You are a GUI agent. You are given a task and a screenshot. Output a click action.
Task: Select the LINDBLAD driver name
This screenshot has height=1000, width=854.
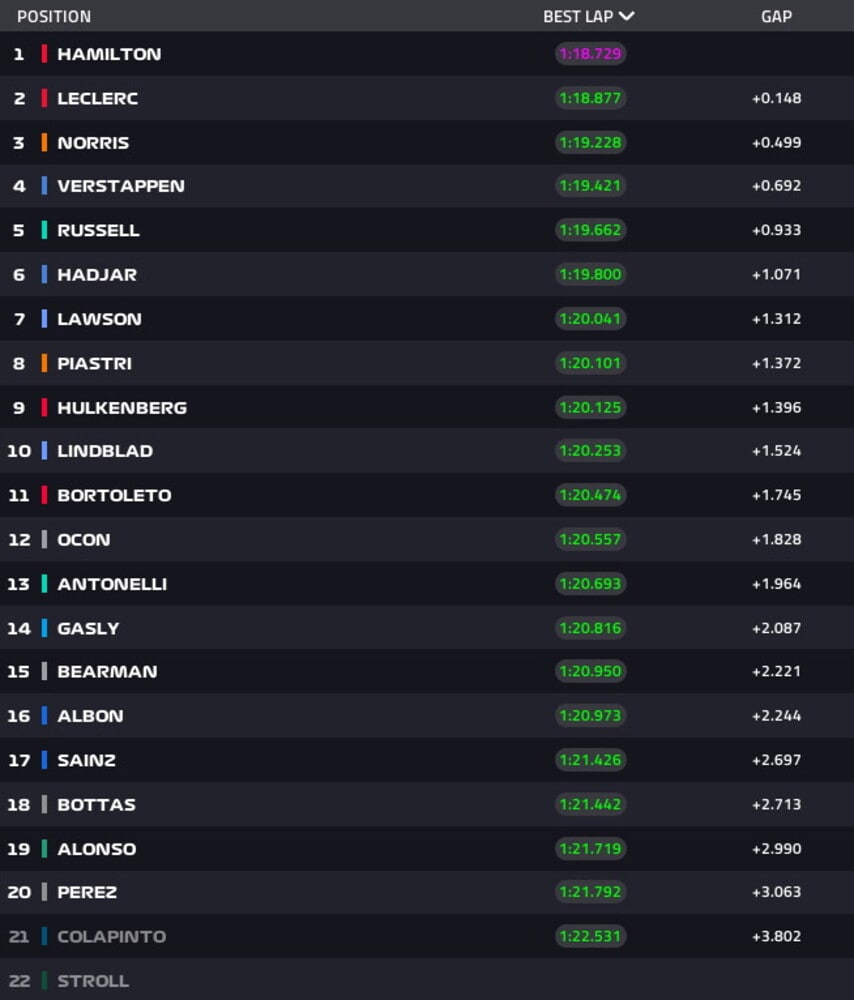(x=105, y=451)
